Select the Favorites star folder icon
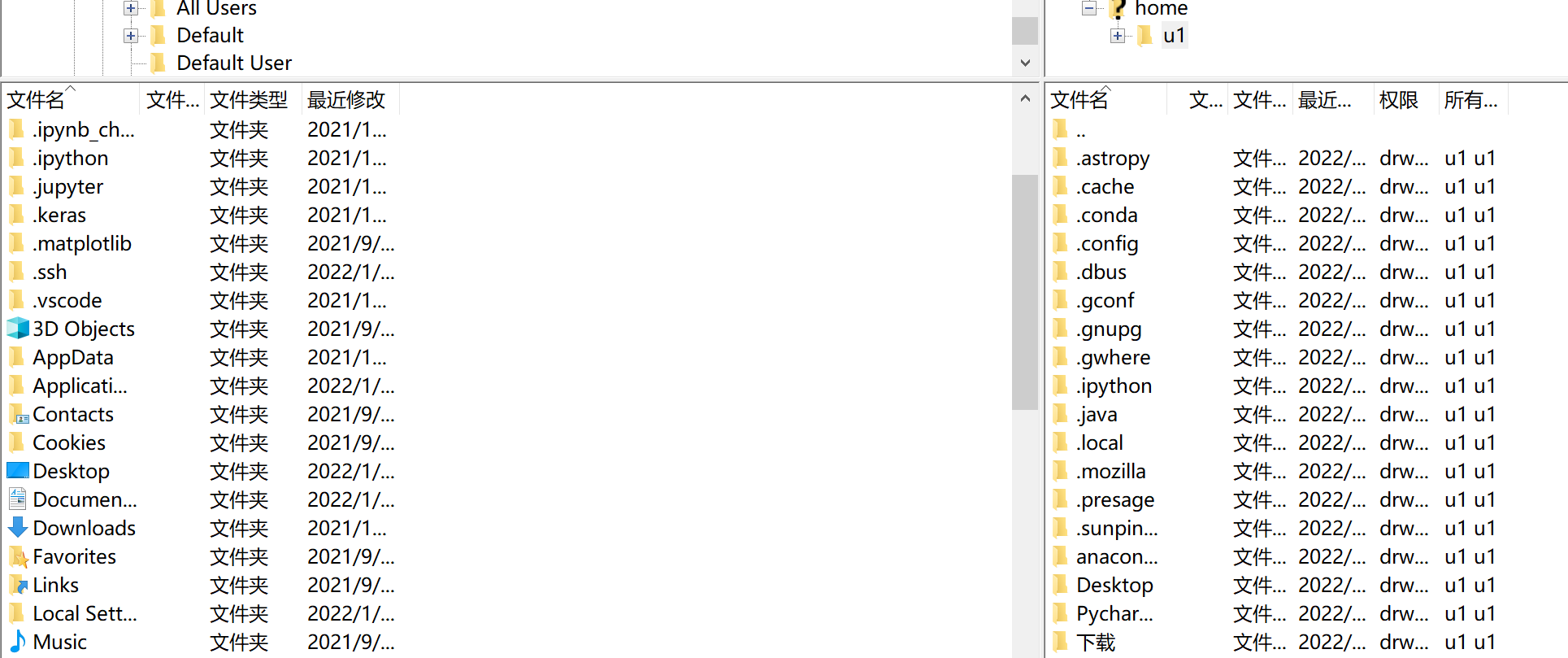 [x=18, y=557]
